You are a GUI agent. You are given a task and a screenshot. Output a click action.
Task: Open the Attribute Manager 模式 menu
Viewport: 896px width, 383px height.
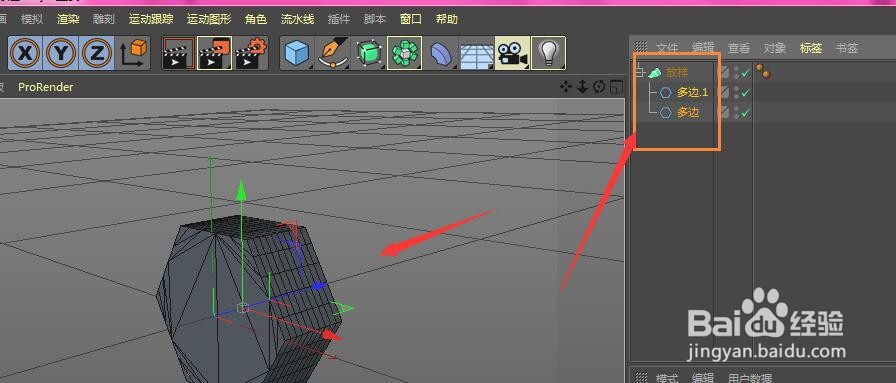(x=667, y=378)
